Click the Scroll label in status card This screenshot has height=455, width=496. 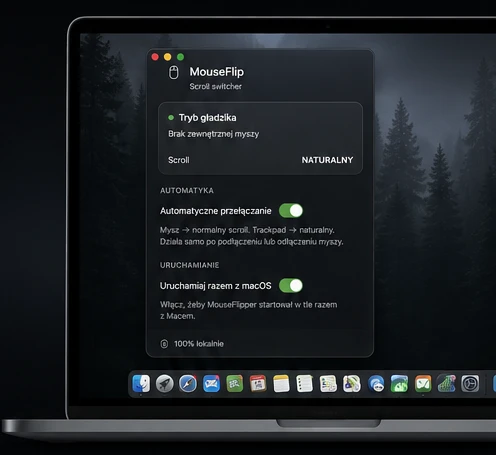(x=179, y=160)
